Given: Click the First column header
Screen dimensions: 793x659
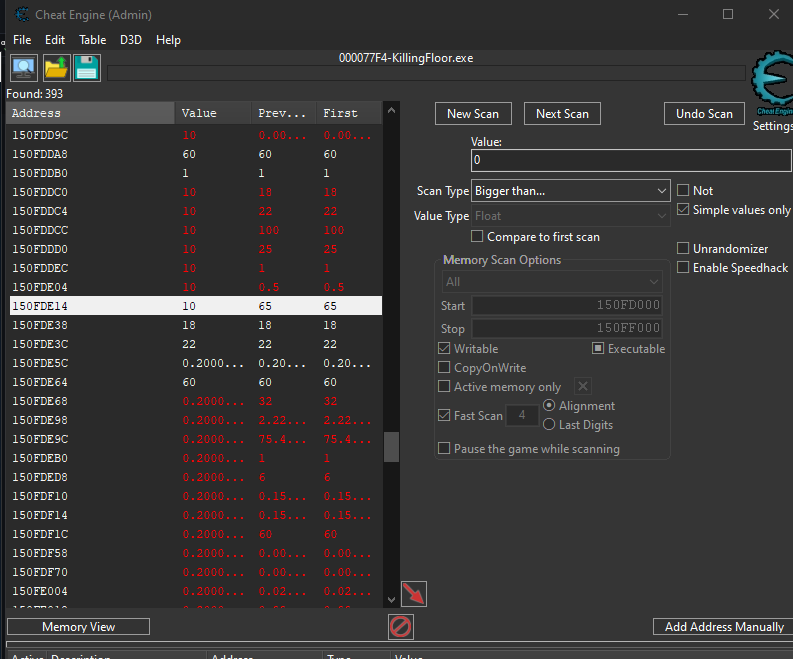Looking at the screenshot, I should [x=349, y=113].
